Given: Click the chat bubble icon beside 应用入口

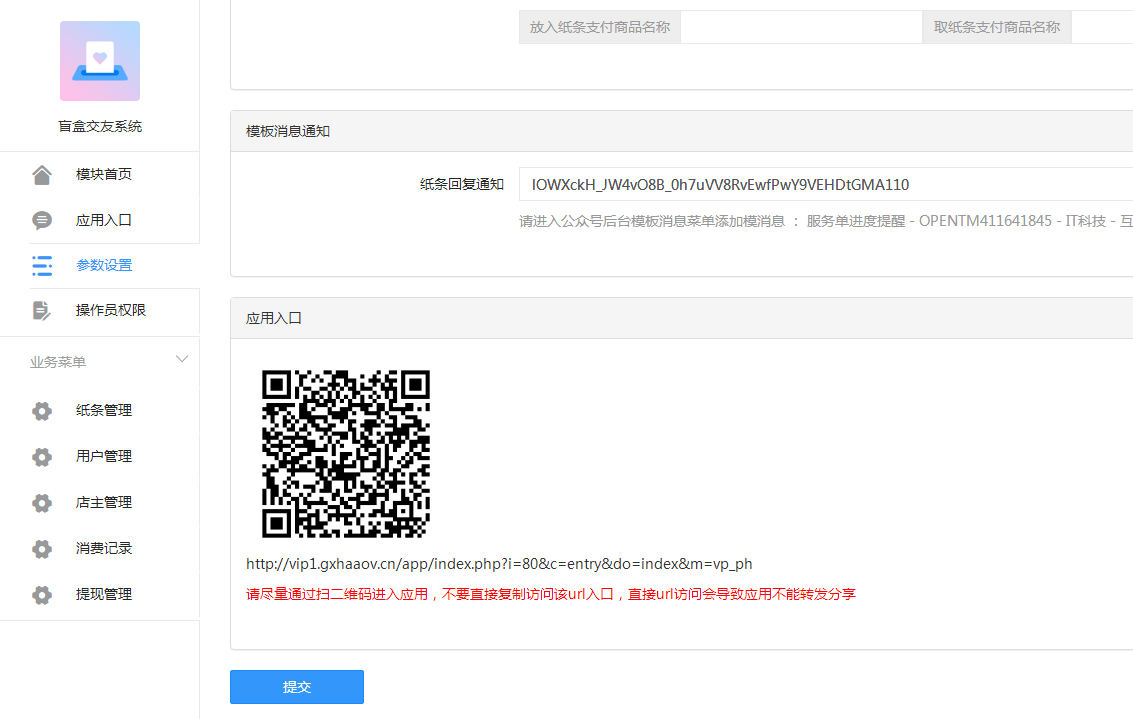Looking at the screenshot, I should (x=42, y=220).
